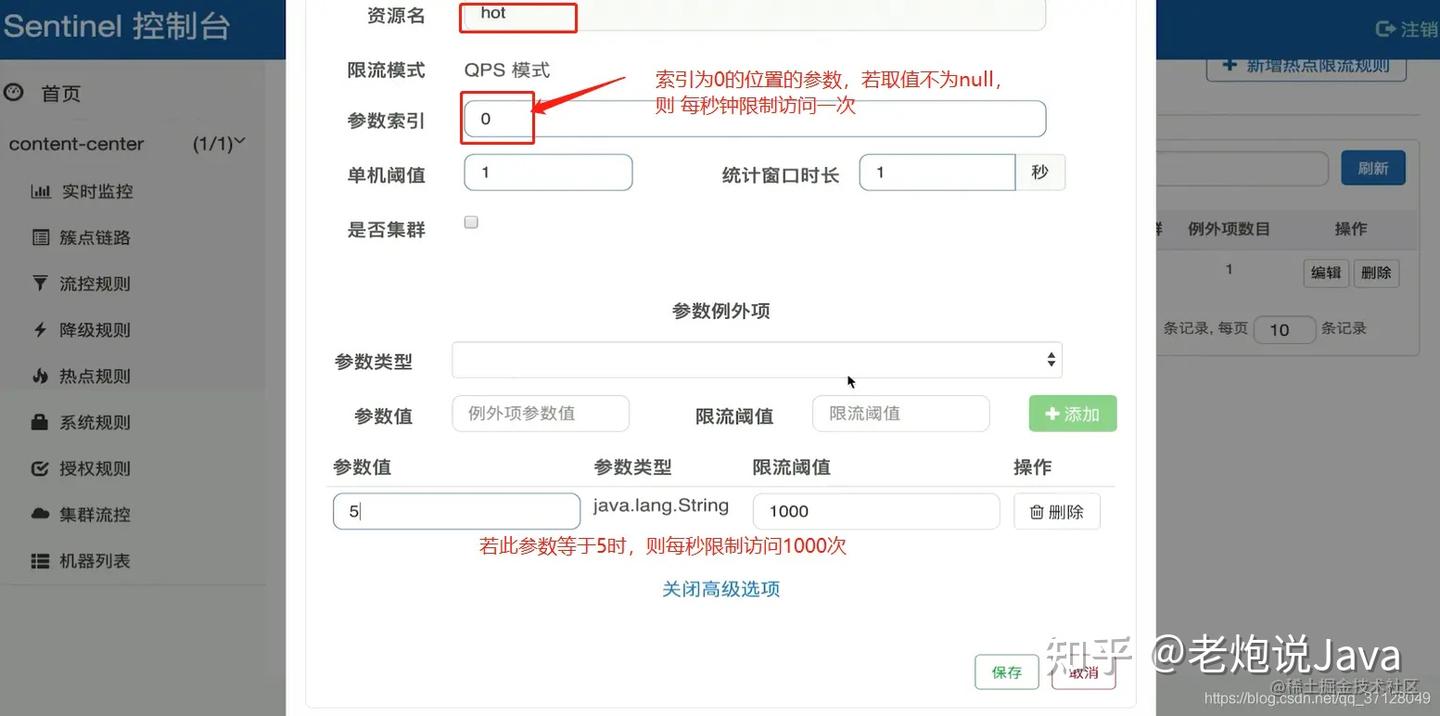Click the cloud icon for 集群流控
The image size is (1440, 716).
click(x=40, y=514)
